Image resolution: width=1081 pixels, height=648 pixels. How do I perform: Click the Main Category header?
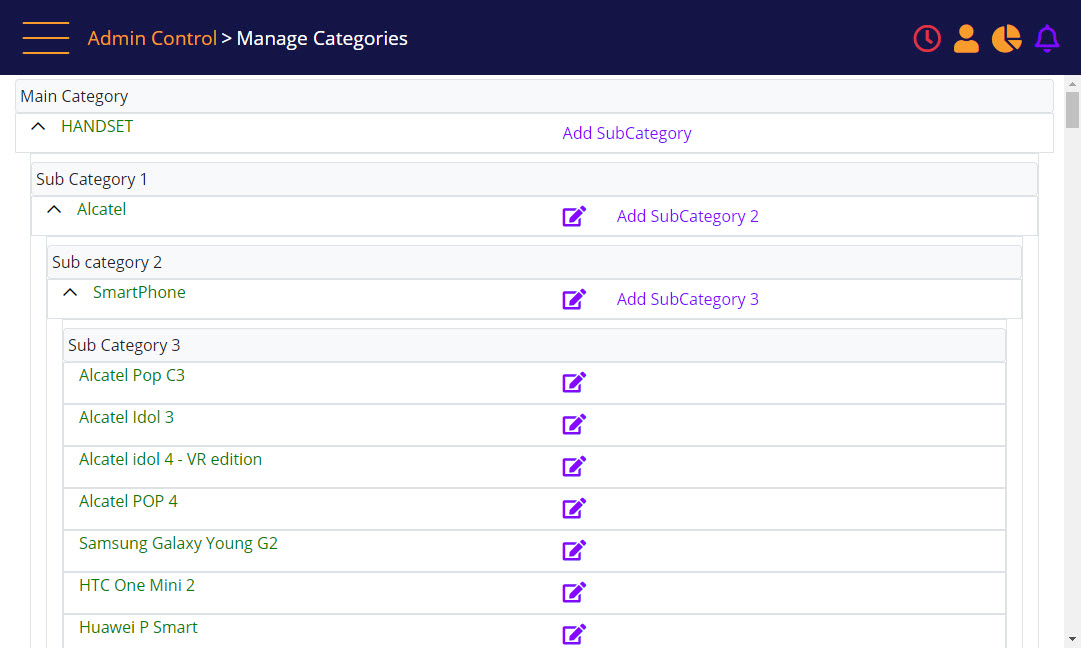click(534, 97)
